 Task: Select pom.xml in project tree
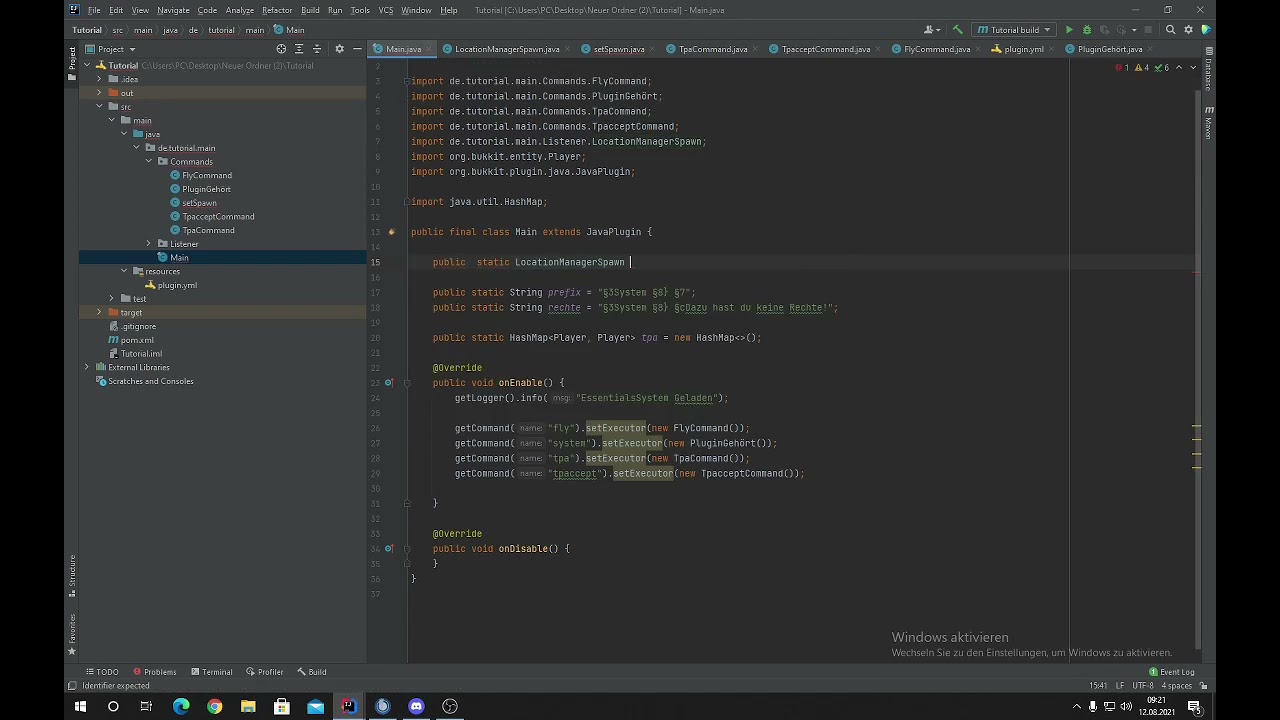[x=137, y=340]
